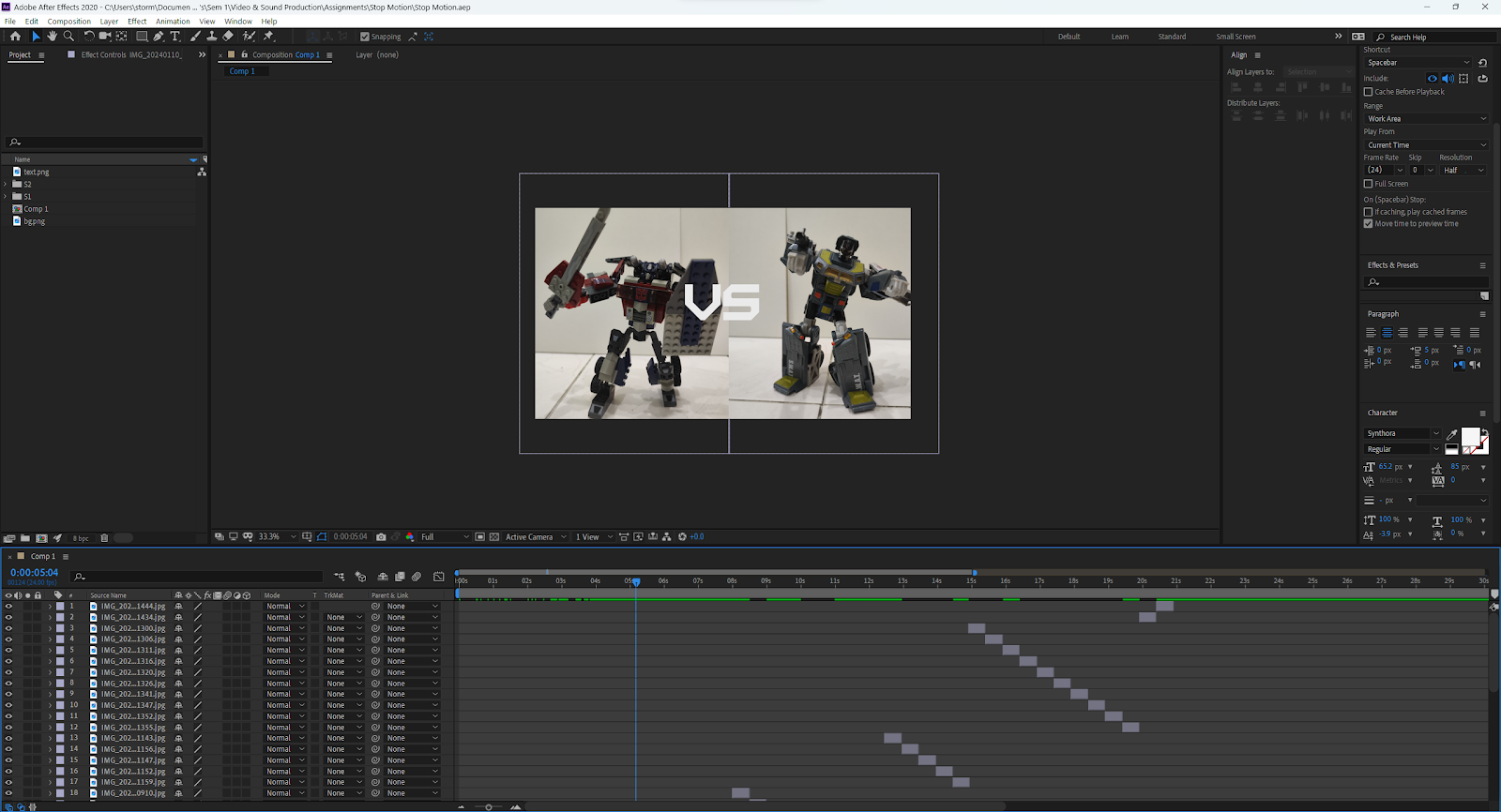Select the Pen tool
The width and height of the screenshot is (1501, 812).
pos(159,37)
